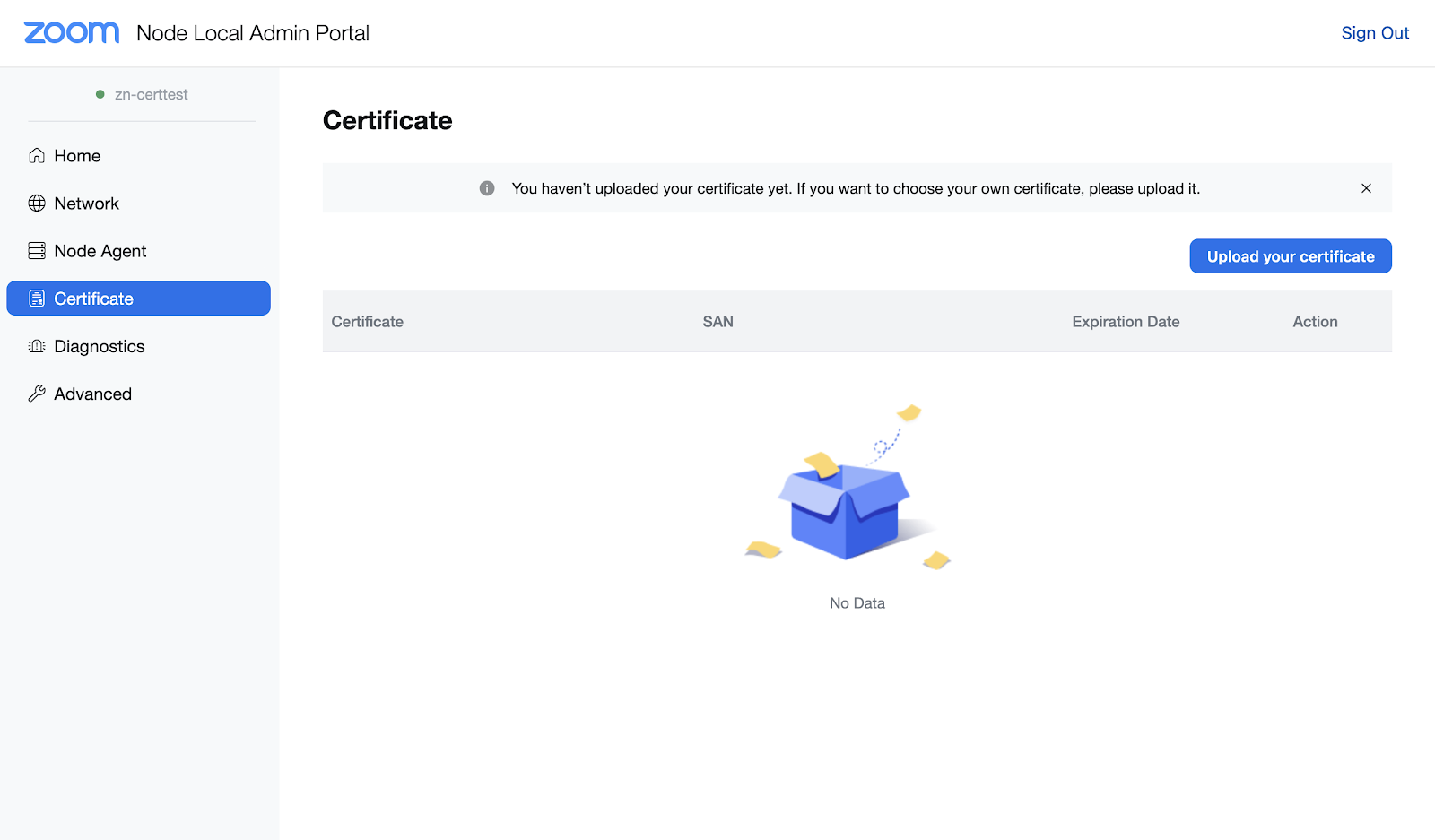
Task: Click the Advanced wrench icon
Action: click(37, 394)
